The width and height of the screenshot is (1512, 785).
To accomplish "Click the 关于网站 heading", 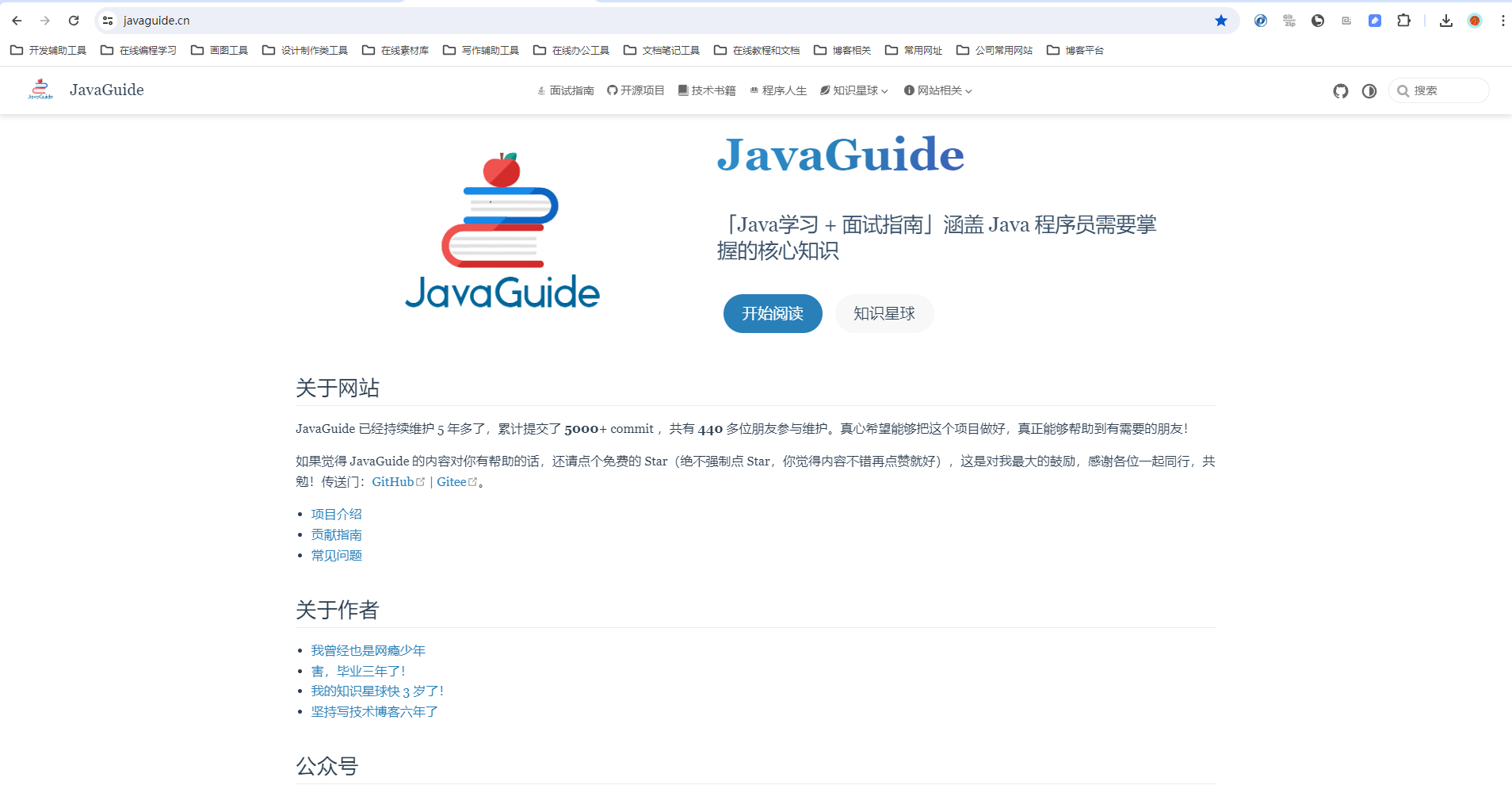I will pos(338,388).
